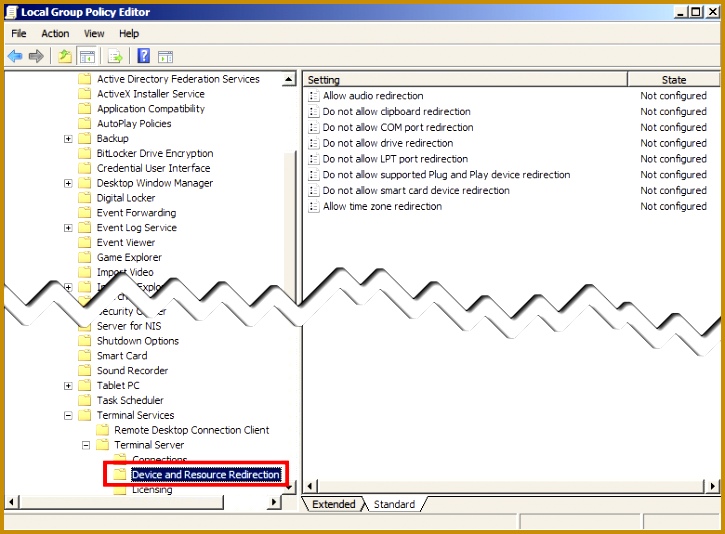Expand the Desktop Window Manager node
The height and width of the screenshot is (534, 725).
[x=68, y=184]
